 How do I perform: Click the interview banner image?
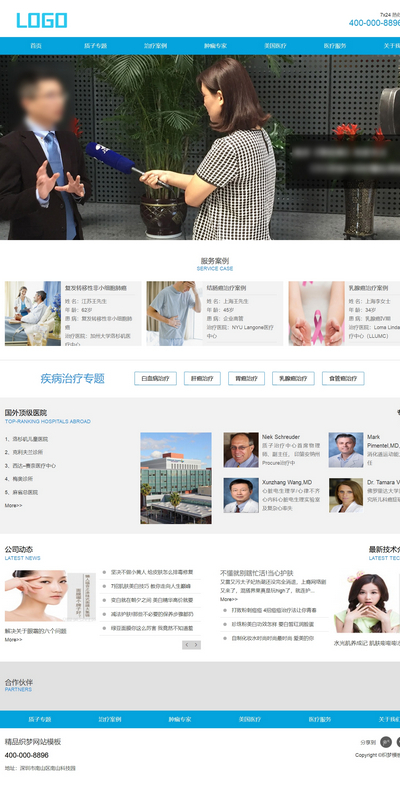(200, 147)
